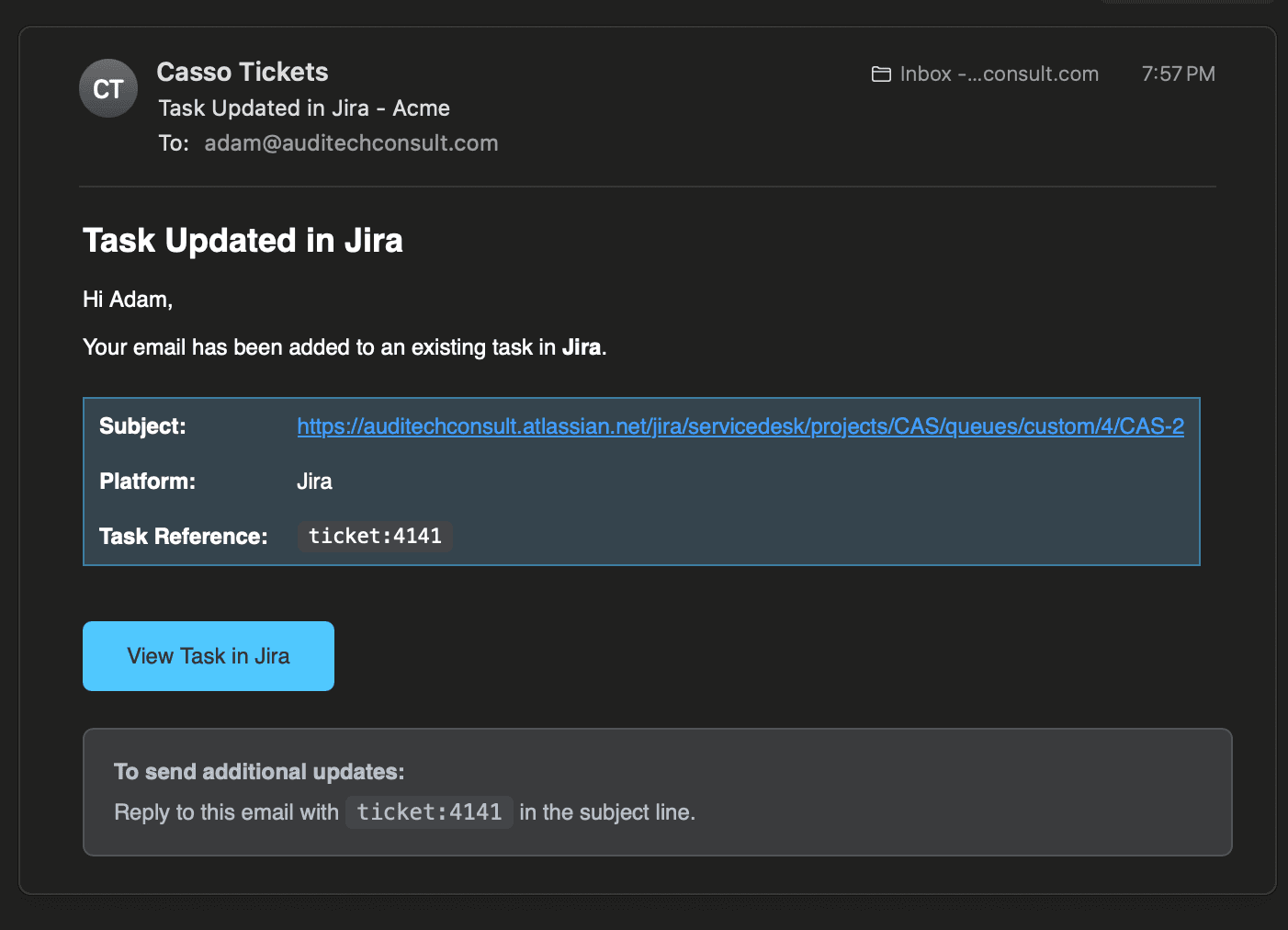This screenshot has height=930, width=1288.
Task: Click the Inbox folder icon
Action: point(881,74)
